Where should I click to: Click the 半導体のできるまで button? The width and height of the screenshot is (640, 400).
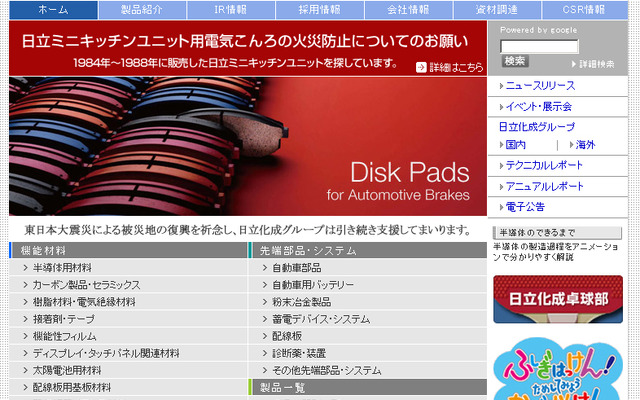pos(558,233)
